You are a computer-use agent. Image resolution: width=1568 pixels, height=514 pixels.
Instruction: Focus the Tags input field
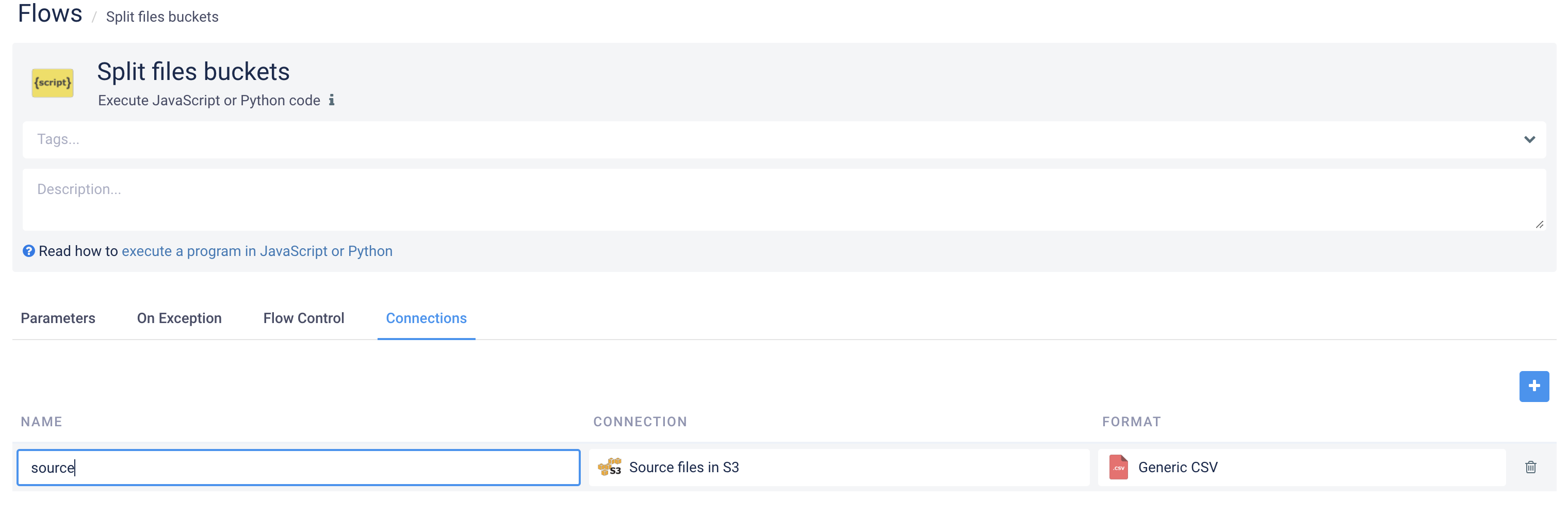pyautogui.click(x=730, y=139)
